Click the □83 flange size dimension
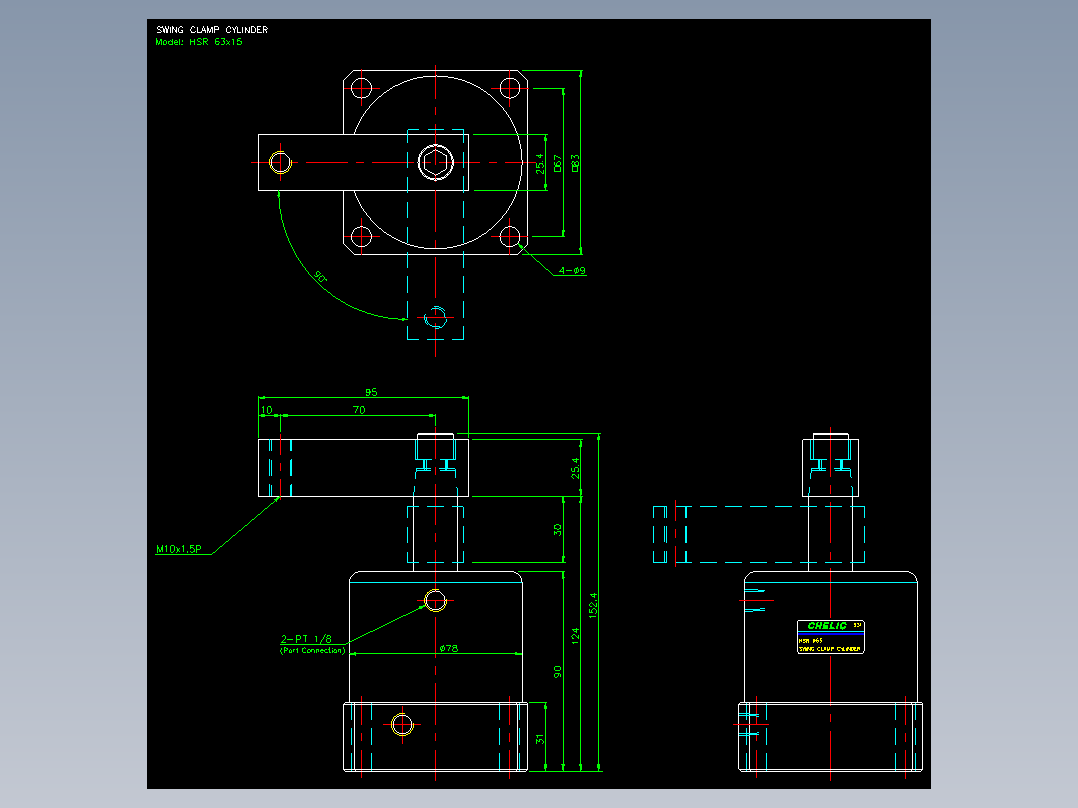Image resolution: width=1078 pixels, height=808 pixels. 575,163
